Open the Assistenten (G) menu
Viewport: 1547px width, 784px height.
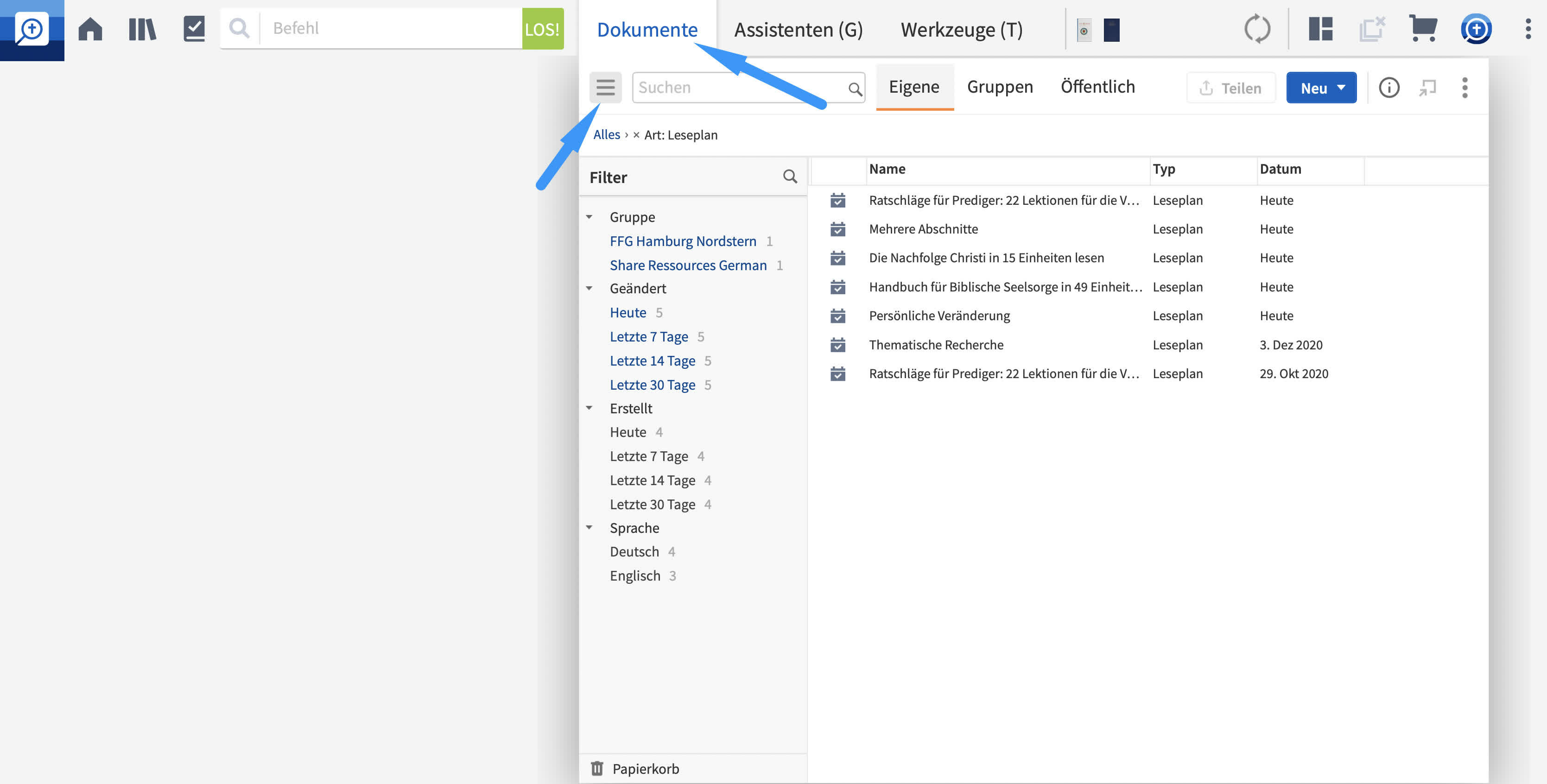[x=798, y=29]
